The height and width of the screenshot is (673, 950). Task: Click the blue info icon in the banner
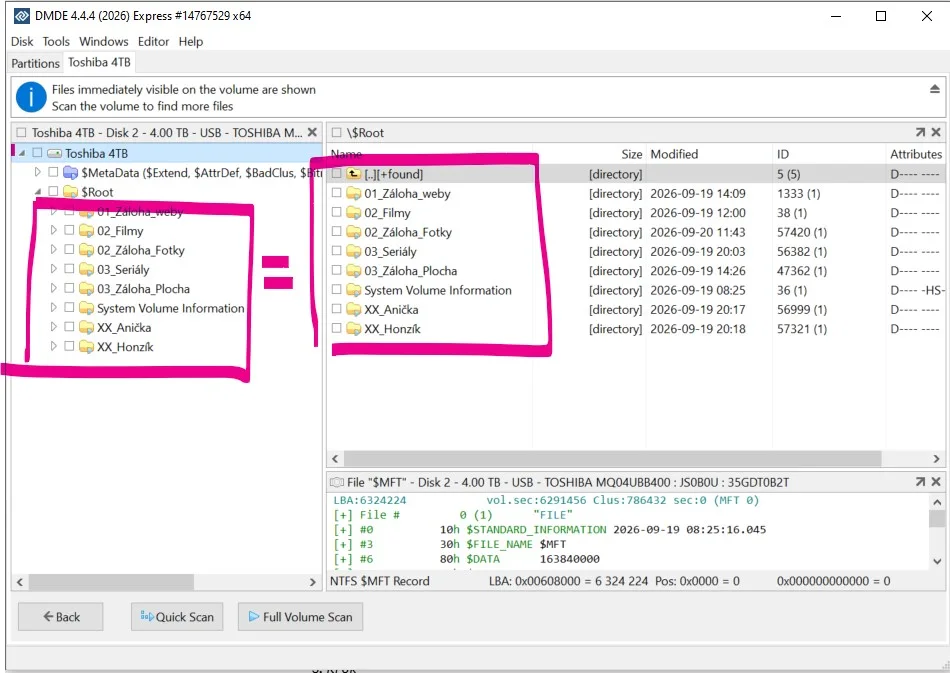pos(31,98)
